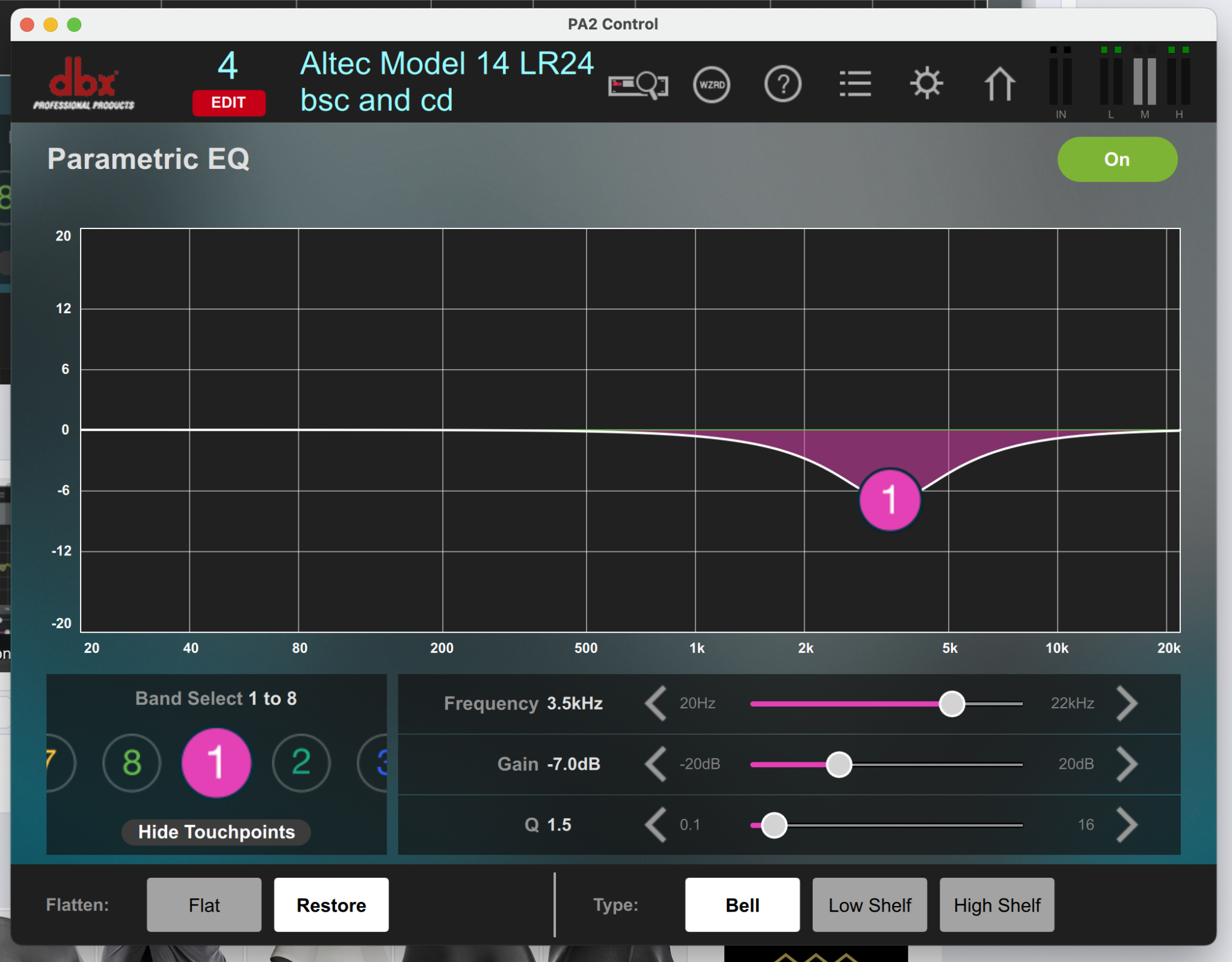
Task: Click the H band output meter
Action: tap(1179, 81)
